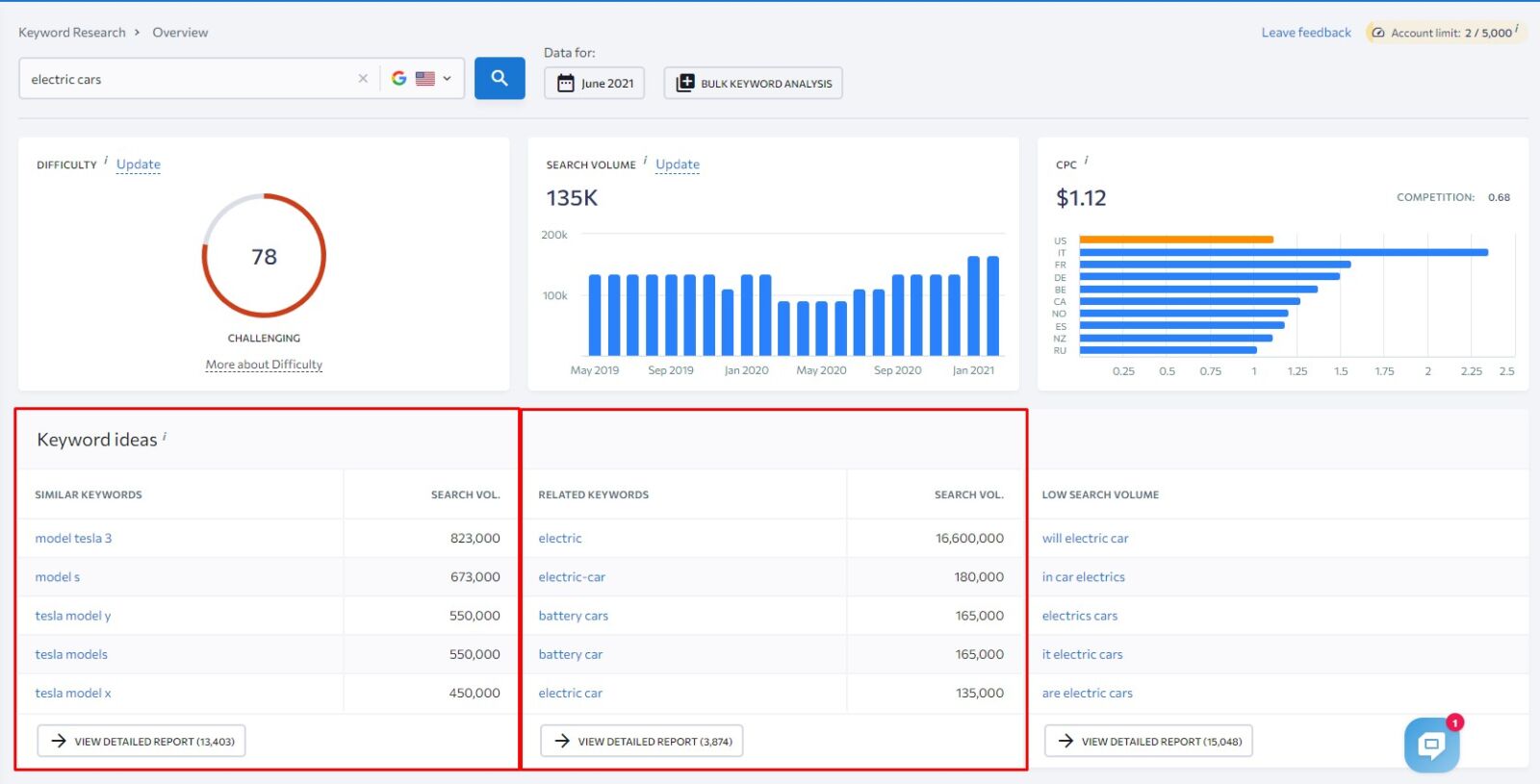Click the Related Keywords column header
The height and width of the screenshot is (784, 1540).
594,494
